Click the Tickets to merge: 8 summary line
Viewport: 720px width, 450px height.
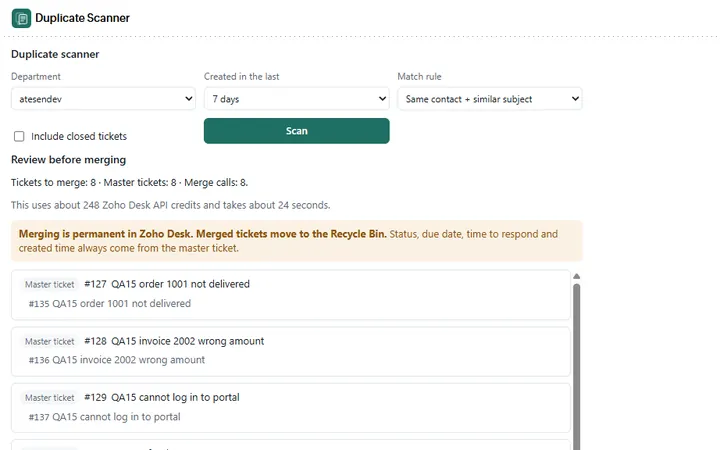pos(129,183)
